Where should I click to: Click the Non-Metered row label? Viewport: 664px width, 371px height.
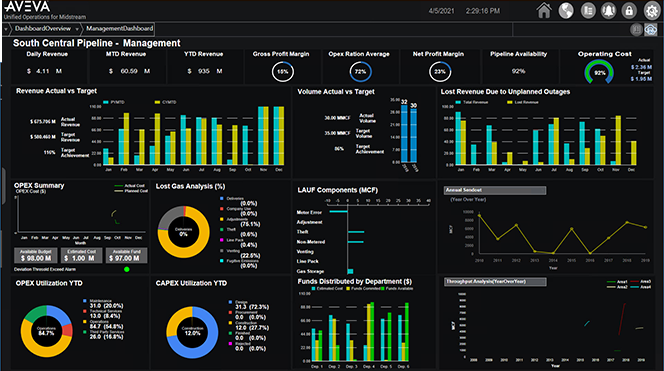click(311, 242)
